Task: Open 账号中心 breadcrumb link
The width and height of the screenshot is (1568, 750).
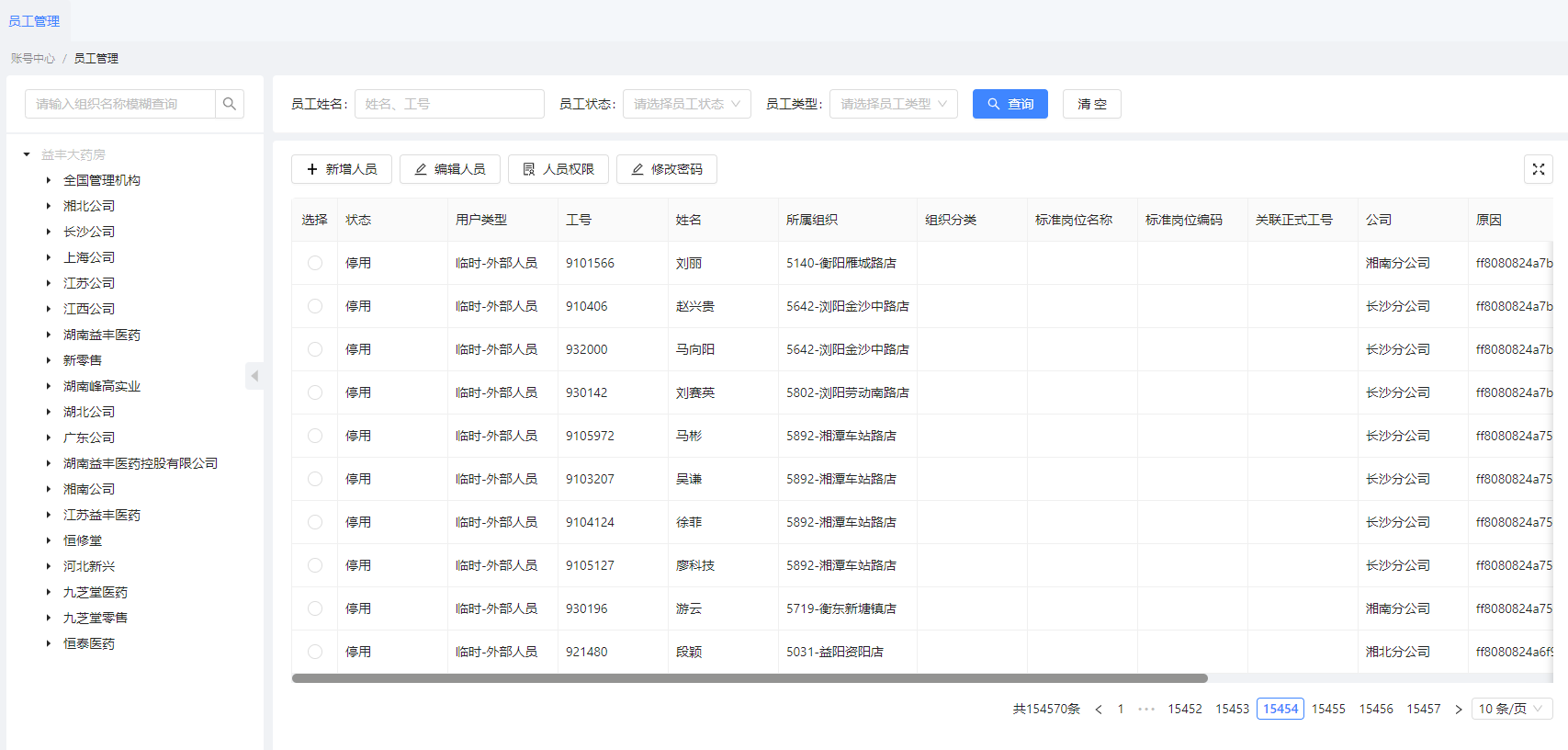Action: coord(33,58)
